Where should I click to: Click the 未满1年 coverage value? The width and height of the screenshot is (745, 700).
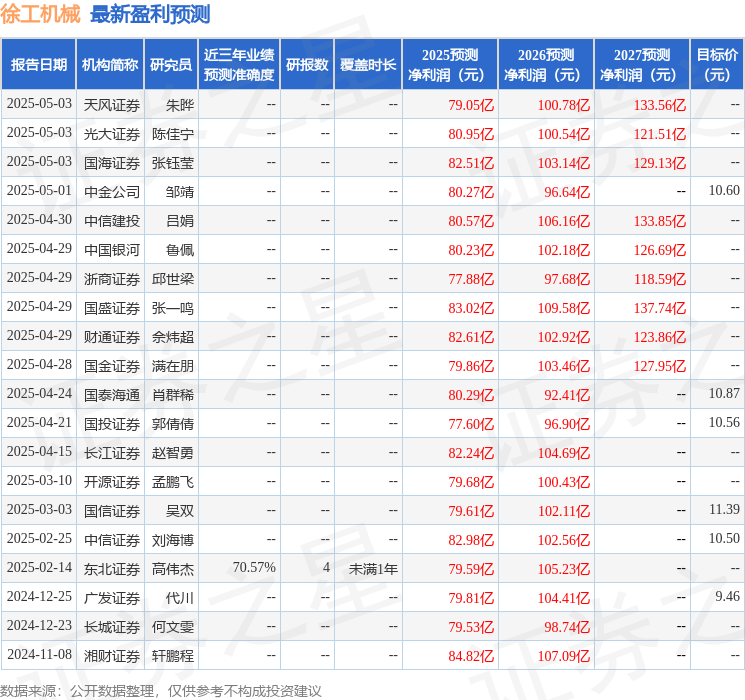[373, 569]
